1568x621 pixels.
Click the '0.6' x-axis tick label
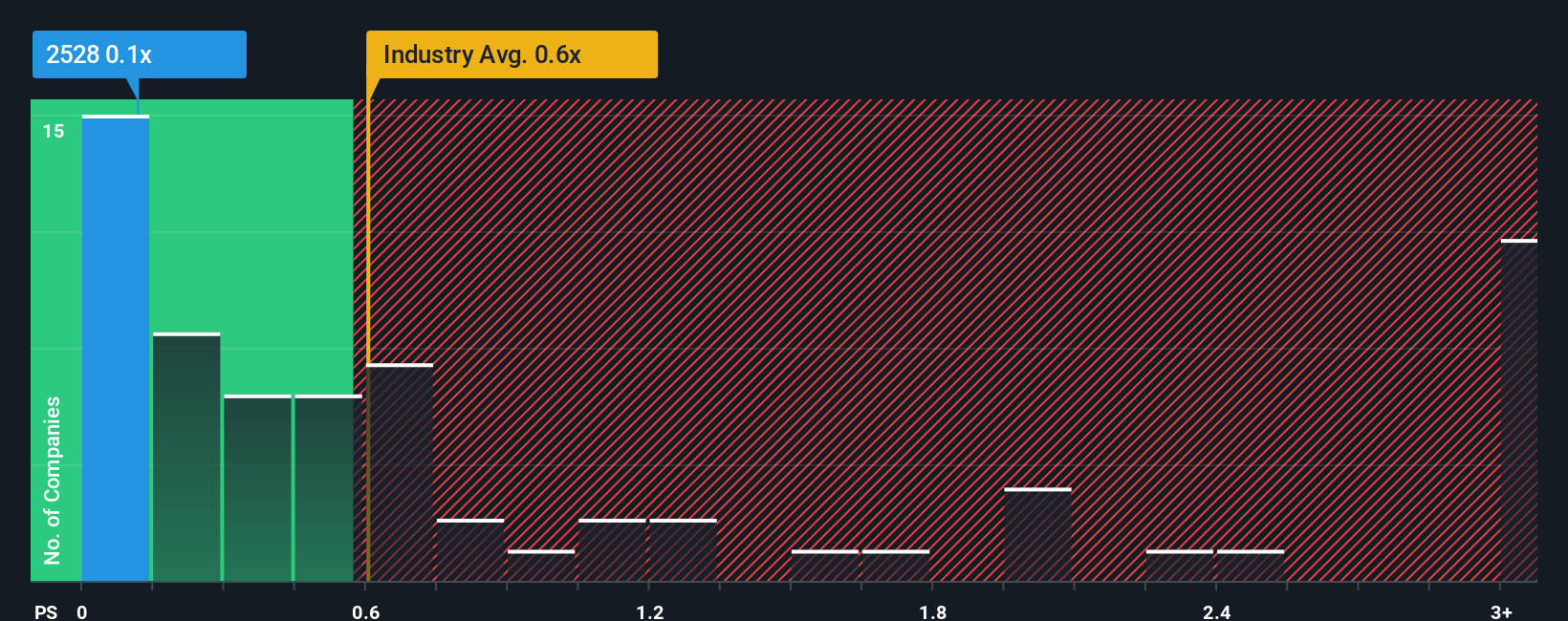tap(365, 611)
